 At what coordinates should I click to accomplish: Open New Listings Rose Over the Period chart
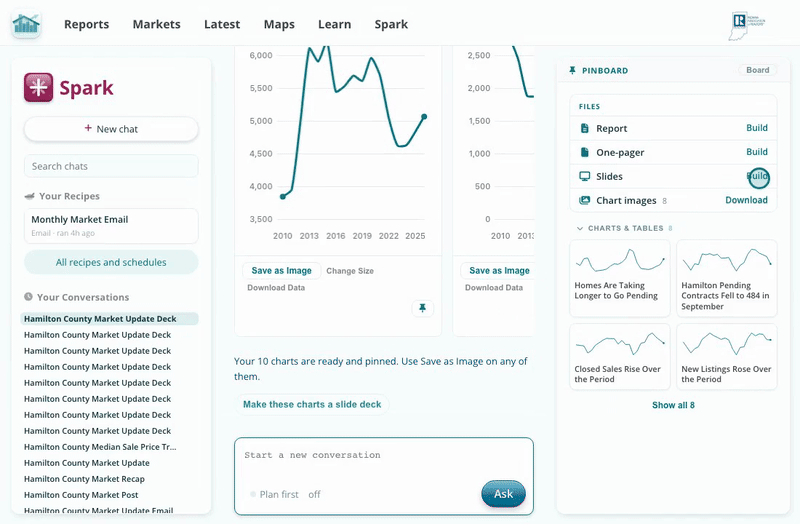coord(727,357)
